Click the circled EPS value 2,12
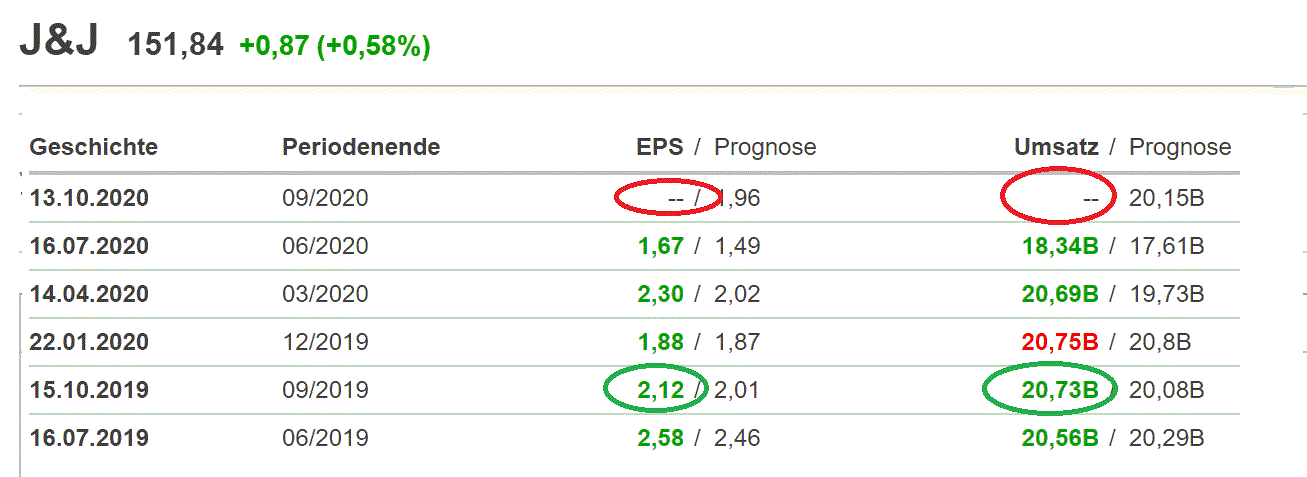Viewport: 1307px width, 477px height. point(659,390)
